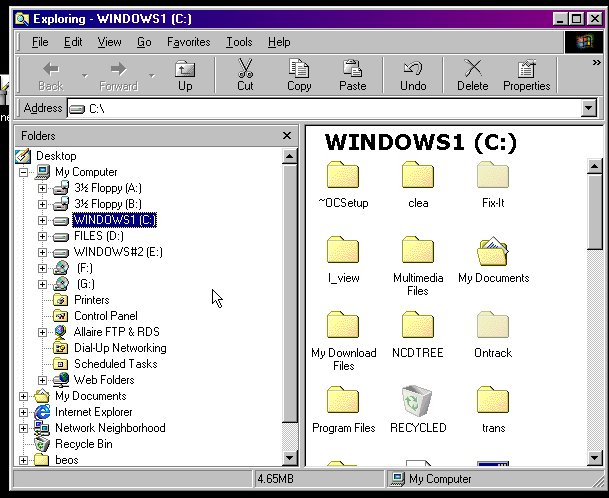Image resolution: width=609 pixels, height=498 pixels.
Task: Open Properties from the toolbar
Action: [x=526, y=74]
